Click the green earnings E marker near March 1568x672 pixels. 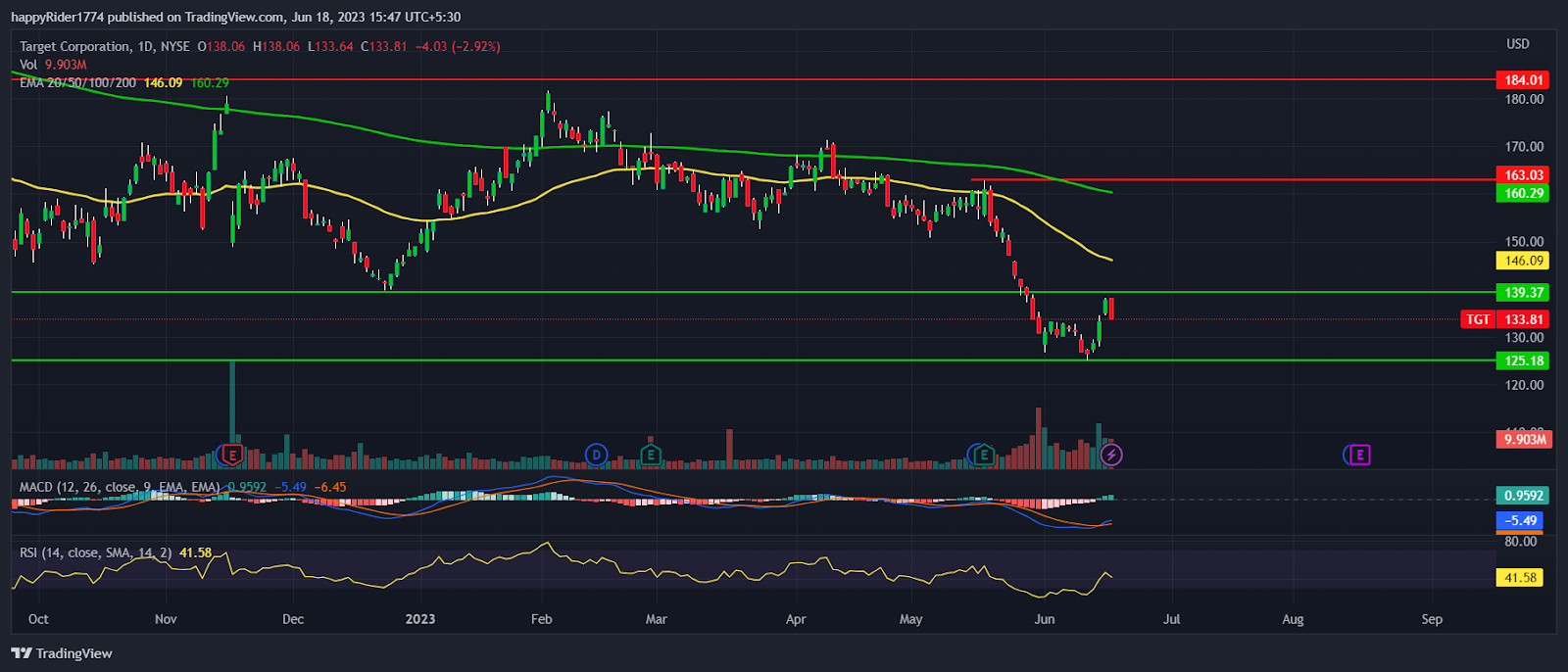[x=651, y=455]
